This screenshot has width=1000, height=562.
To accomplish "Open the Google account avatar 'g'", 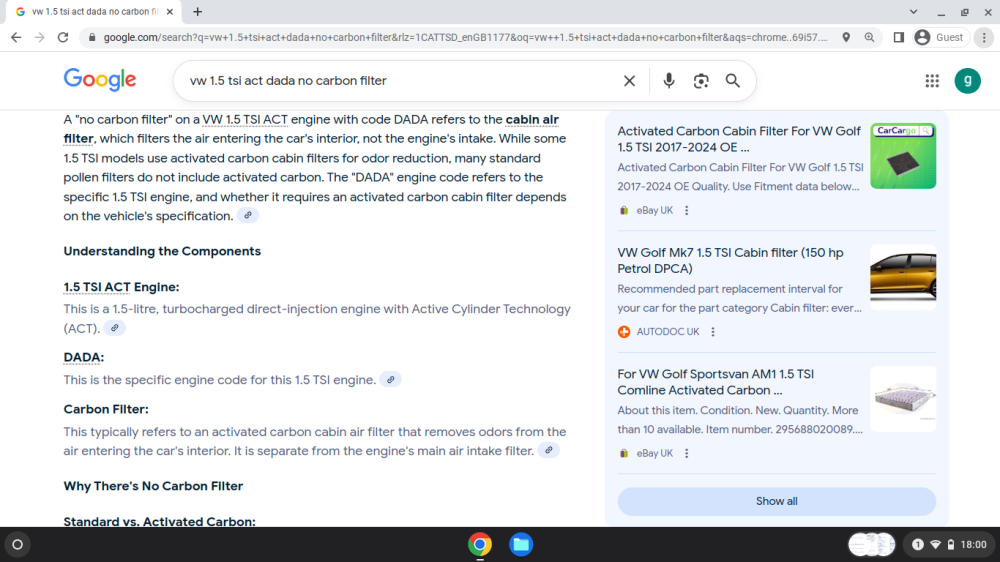I will (967, 81).
